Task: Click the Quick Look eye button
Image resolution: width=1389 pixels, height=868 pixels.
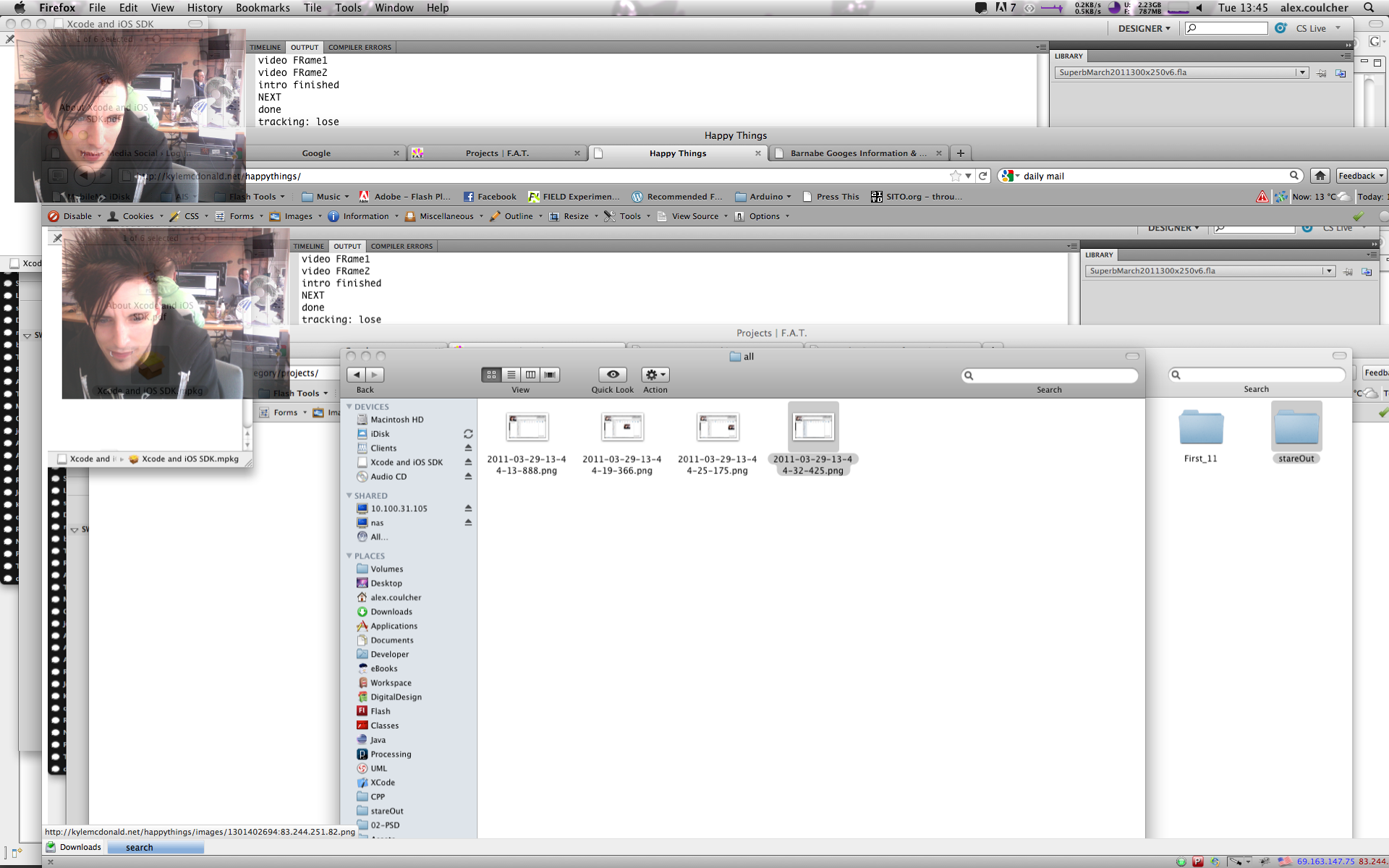Action: pos(613,375)
